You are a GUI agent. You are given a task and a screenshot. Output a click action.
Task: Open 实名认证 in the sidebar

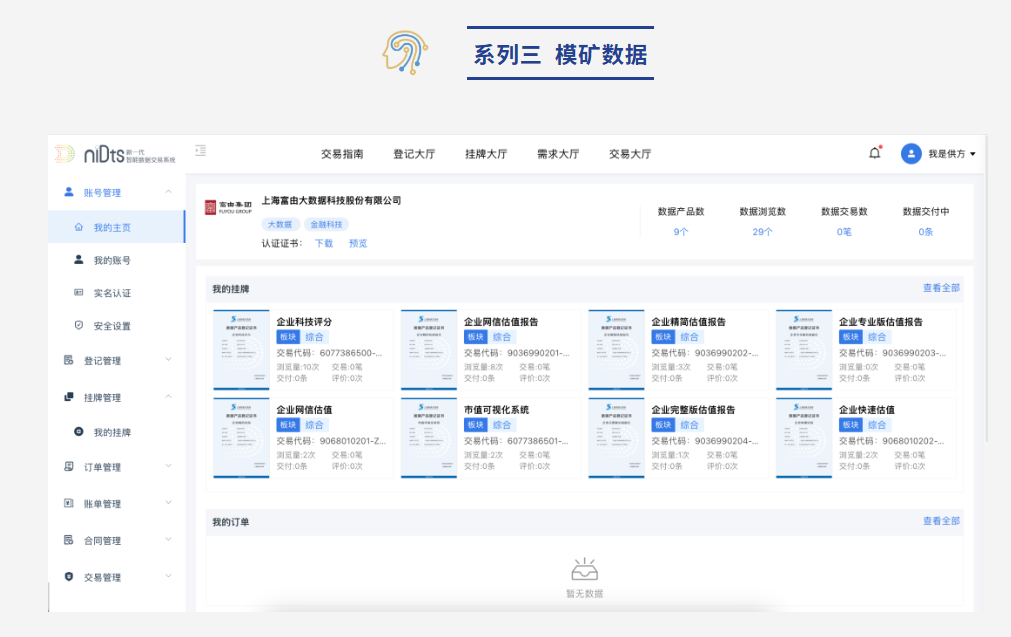112,293
